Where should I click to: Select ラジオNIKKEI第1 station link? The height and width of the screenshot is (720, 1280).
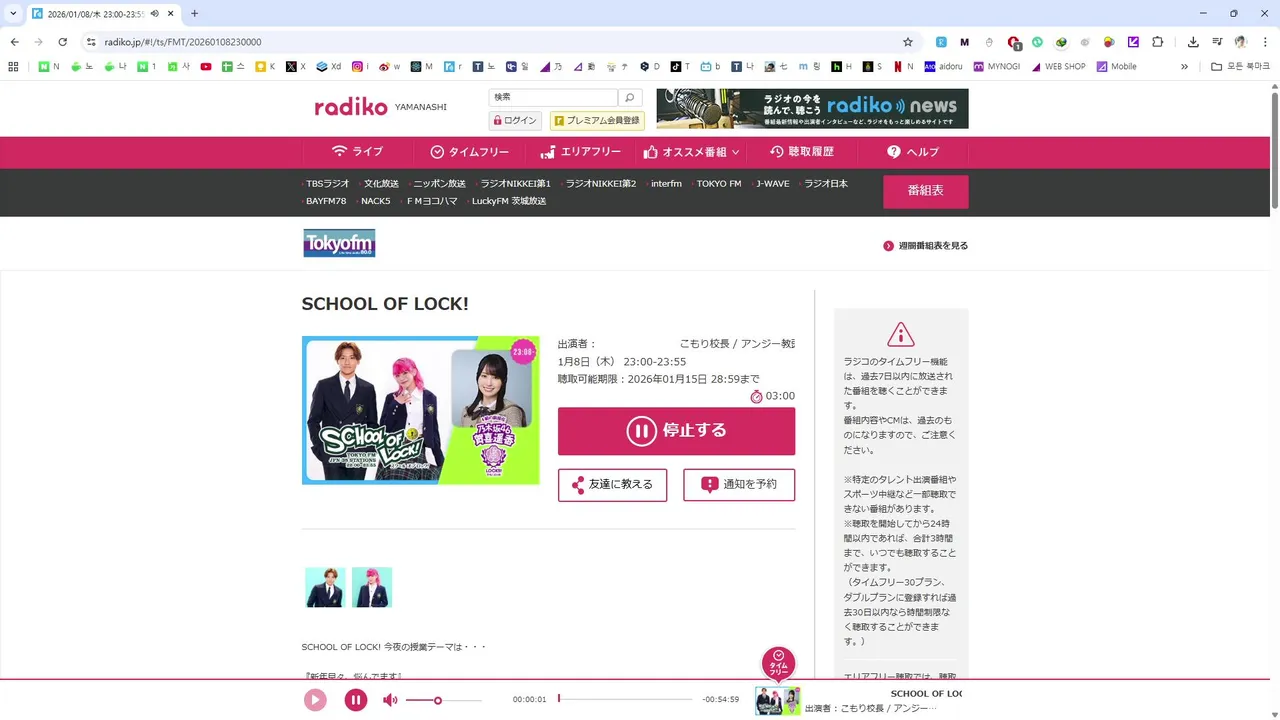[x=515, y=184]
